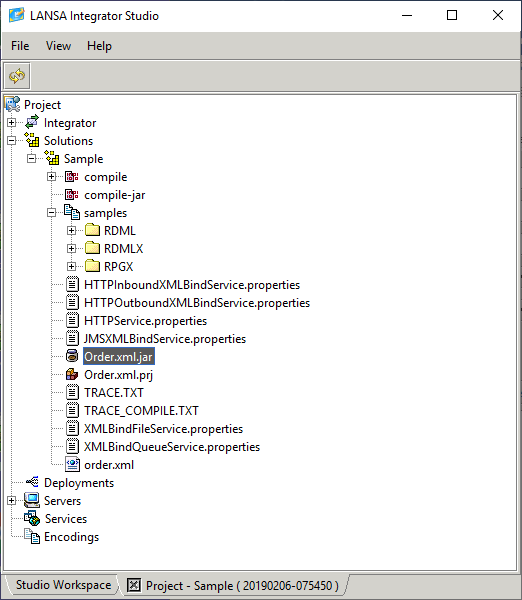Image resolution: width=522 pixels, height=600 pixels.
Task: Click the refresh toolbar icon
Action: [x=17, y=76]
